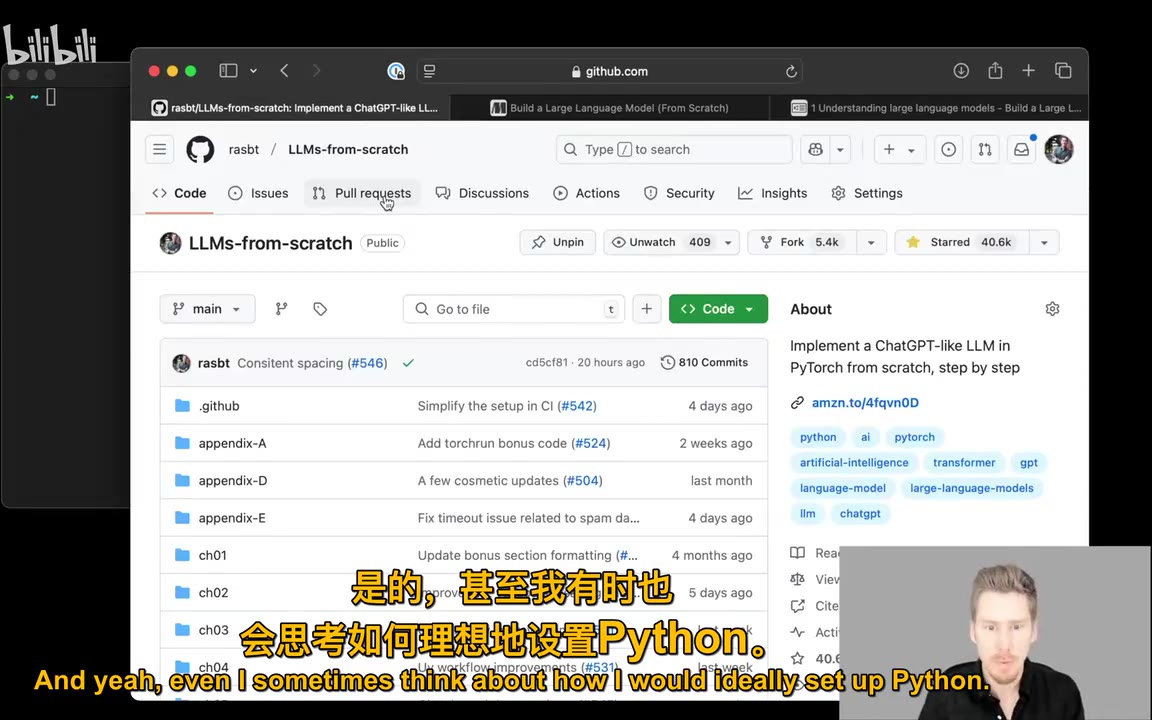Open the add file plus button
1152x720 pixels.
click(x=647, y=309)
